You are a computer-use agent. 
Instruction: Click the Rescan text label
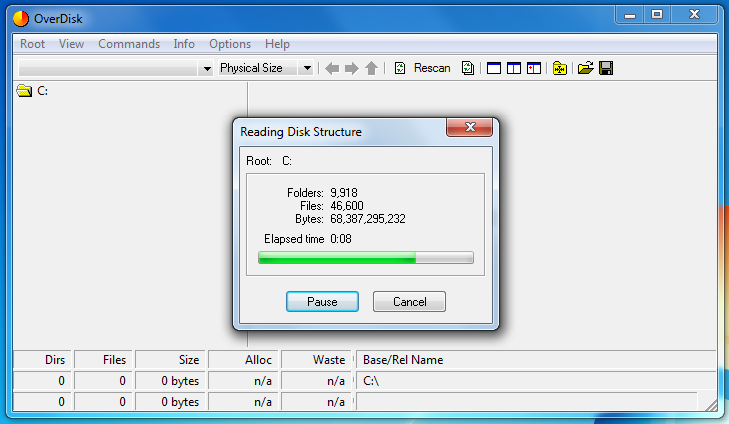click(432, 68)
